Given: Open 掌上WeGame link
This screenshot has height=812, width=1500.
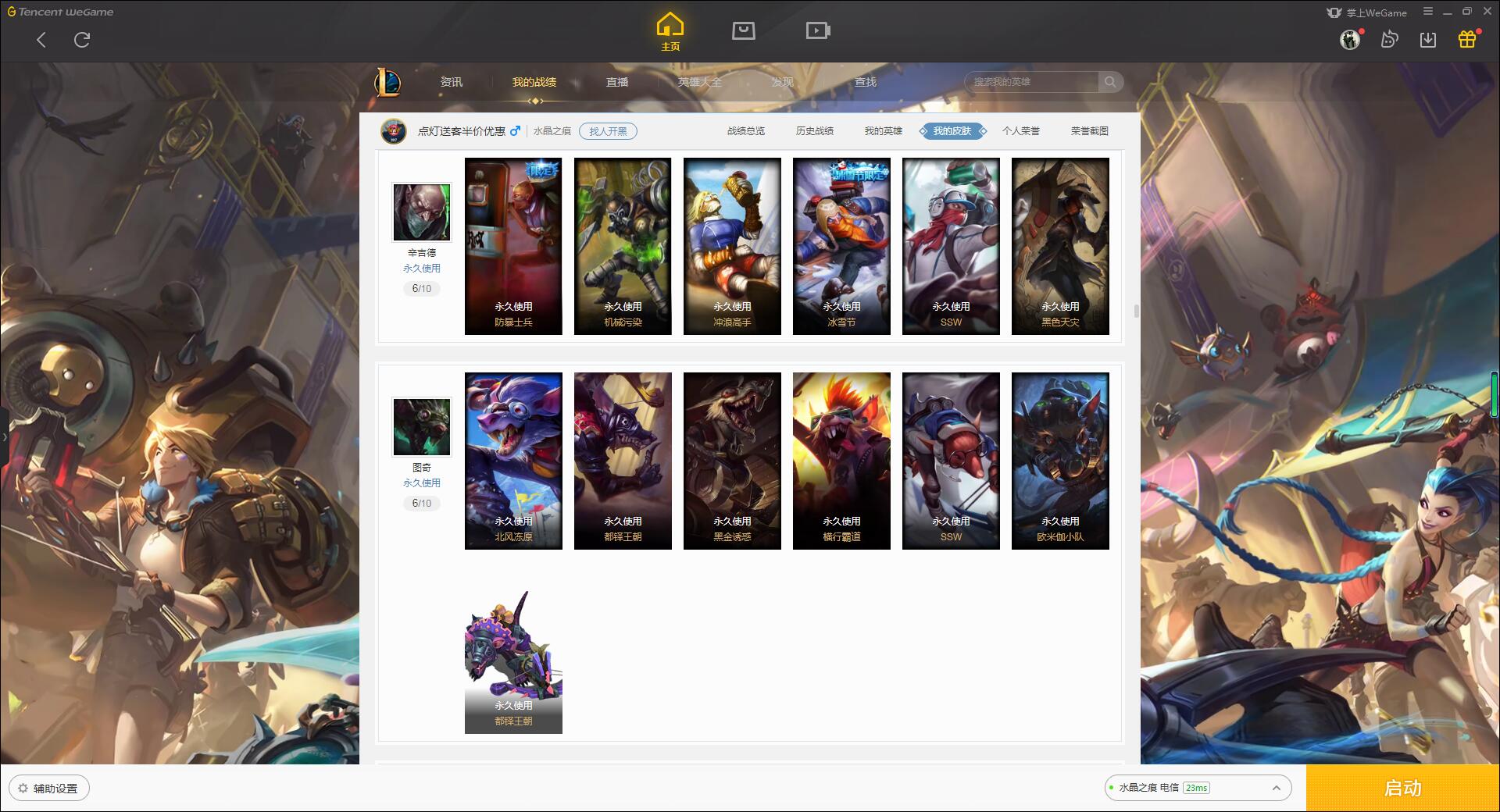Looking at the screenshot, I should pyautogui.click(x=1367, y=12).
